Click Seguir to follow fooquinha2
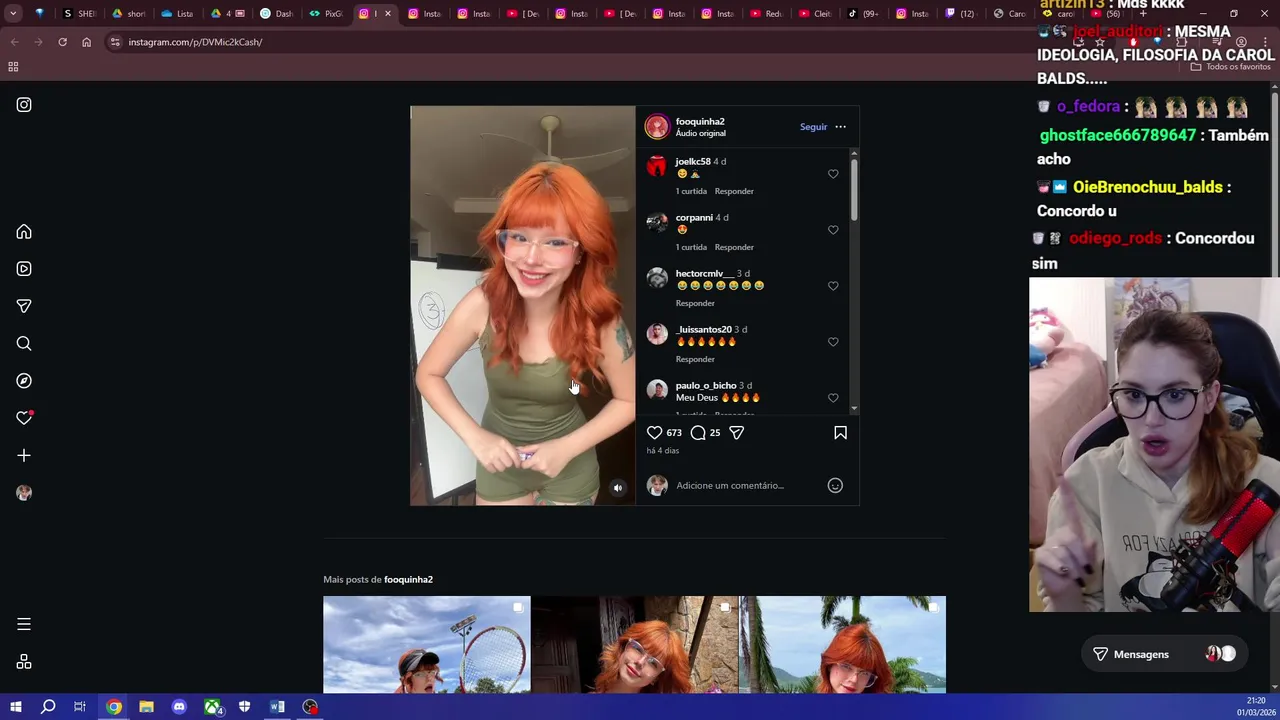Viewport: 1280px width, 720px height. tap(813, 127)
